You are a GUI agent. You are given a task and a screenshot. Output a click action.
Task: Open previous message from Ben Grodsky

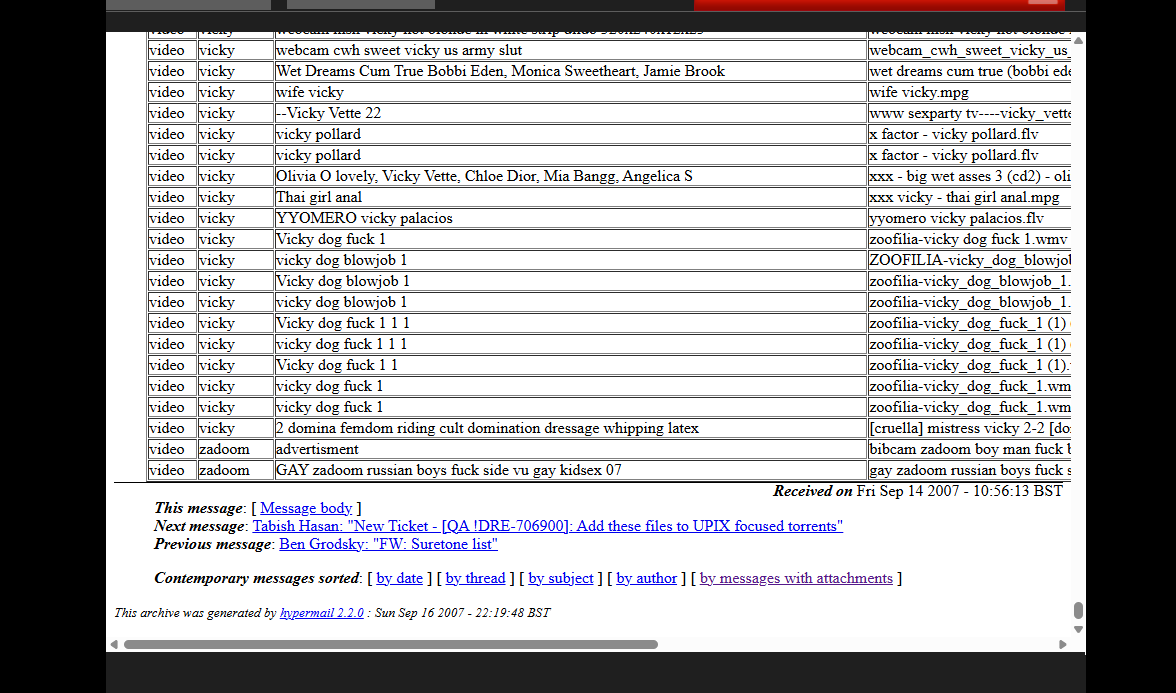click(388, 544)
